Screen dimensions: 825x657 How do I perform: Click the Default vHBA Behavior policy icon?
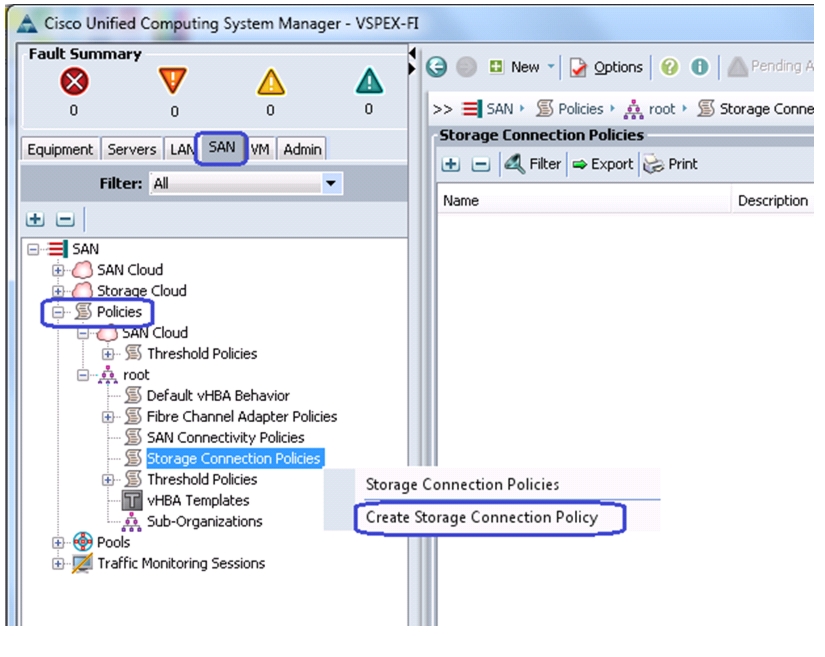[x=133, y=395]
